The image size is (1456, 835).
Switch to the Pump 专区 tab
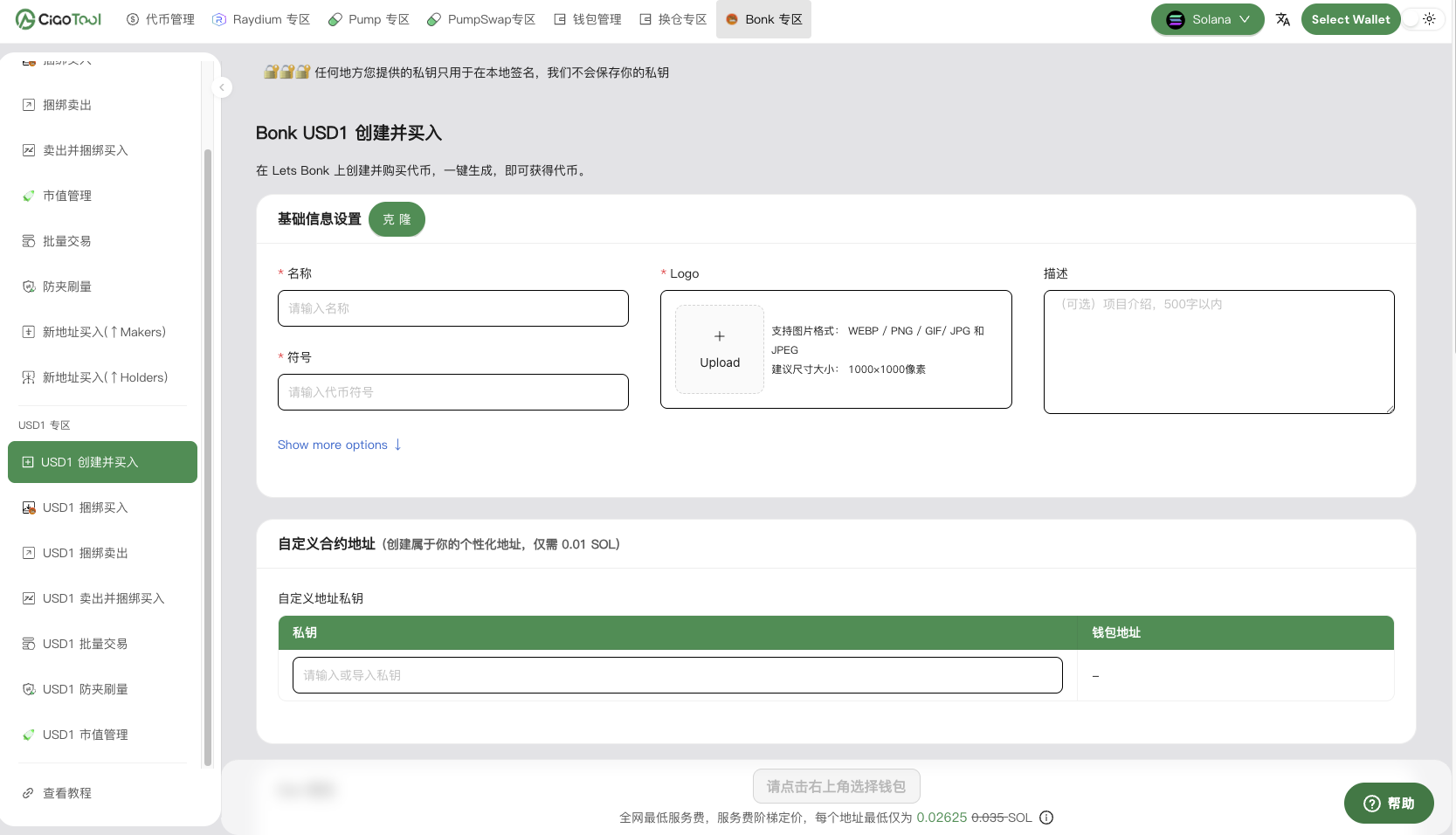pos(369,19)
